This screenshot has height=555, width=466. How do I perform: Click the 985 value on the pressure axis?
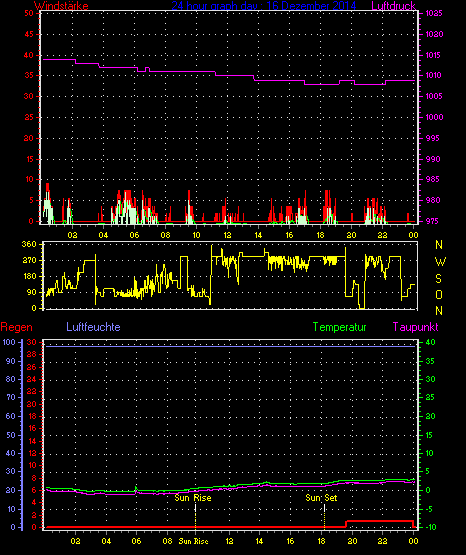432,179
